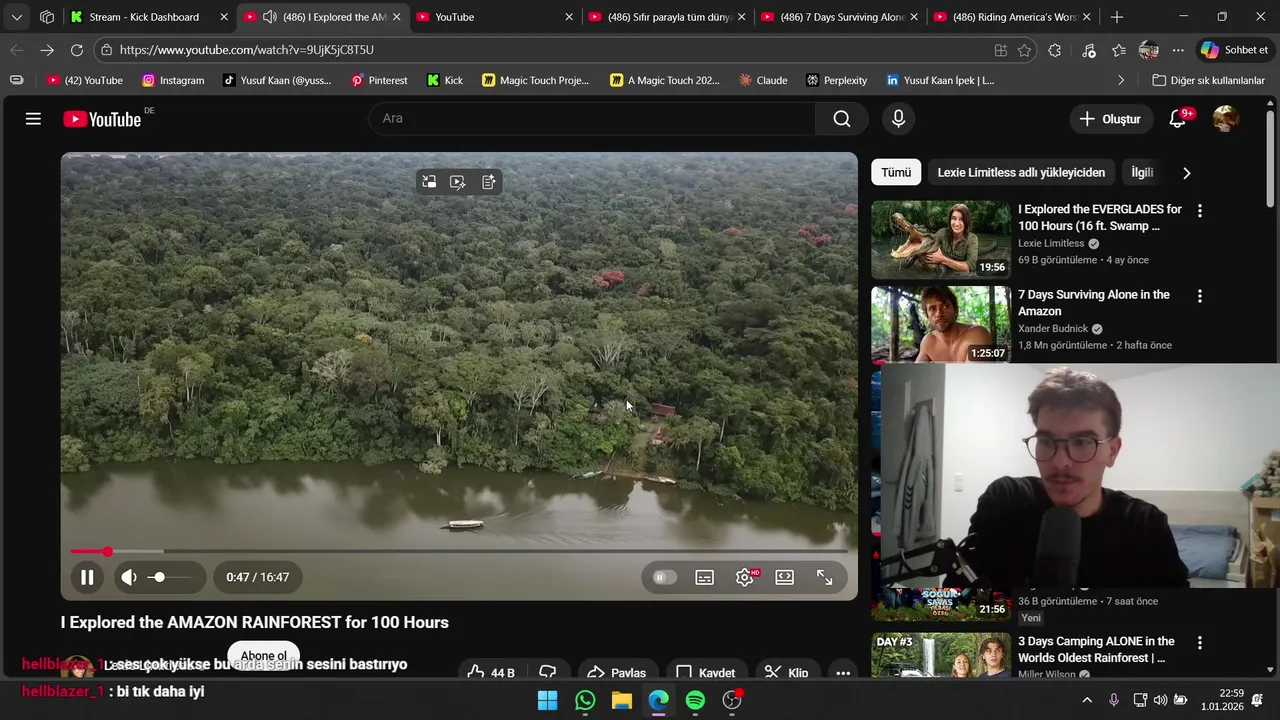Share the video via Paylaş
Image resolution: width=1280 pixels, height=720 pixels.
pyautogui.click(x=616, y=673)
